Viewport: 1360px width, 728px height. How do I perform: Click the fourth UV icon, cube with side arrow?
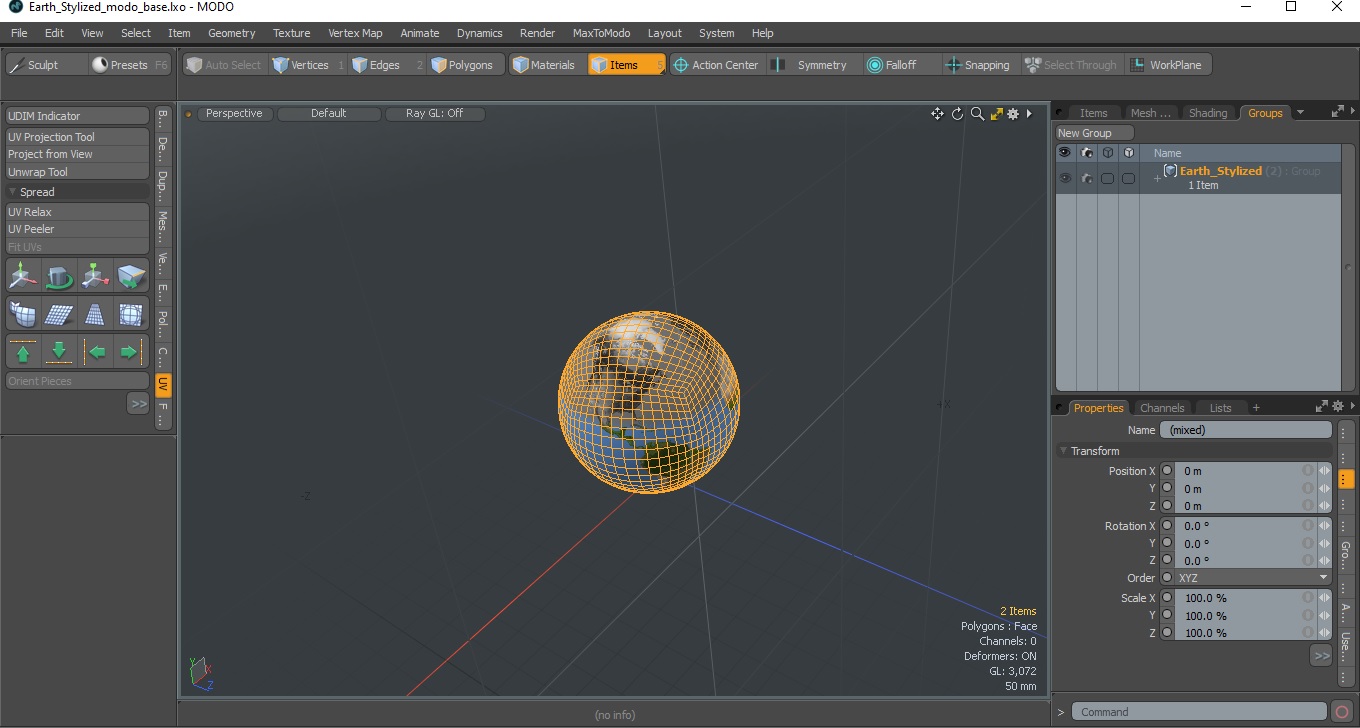point(131,275)
